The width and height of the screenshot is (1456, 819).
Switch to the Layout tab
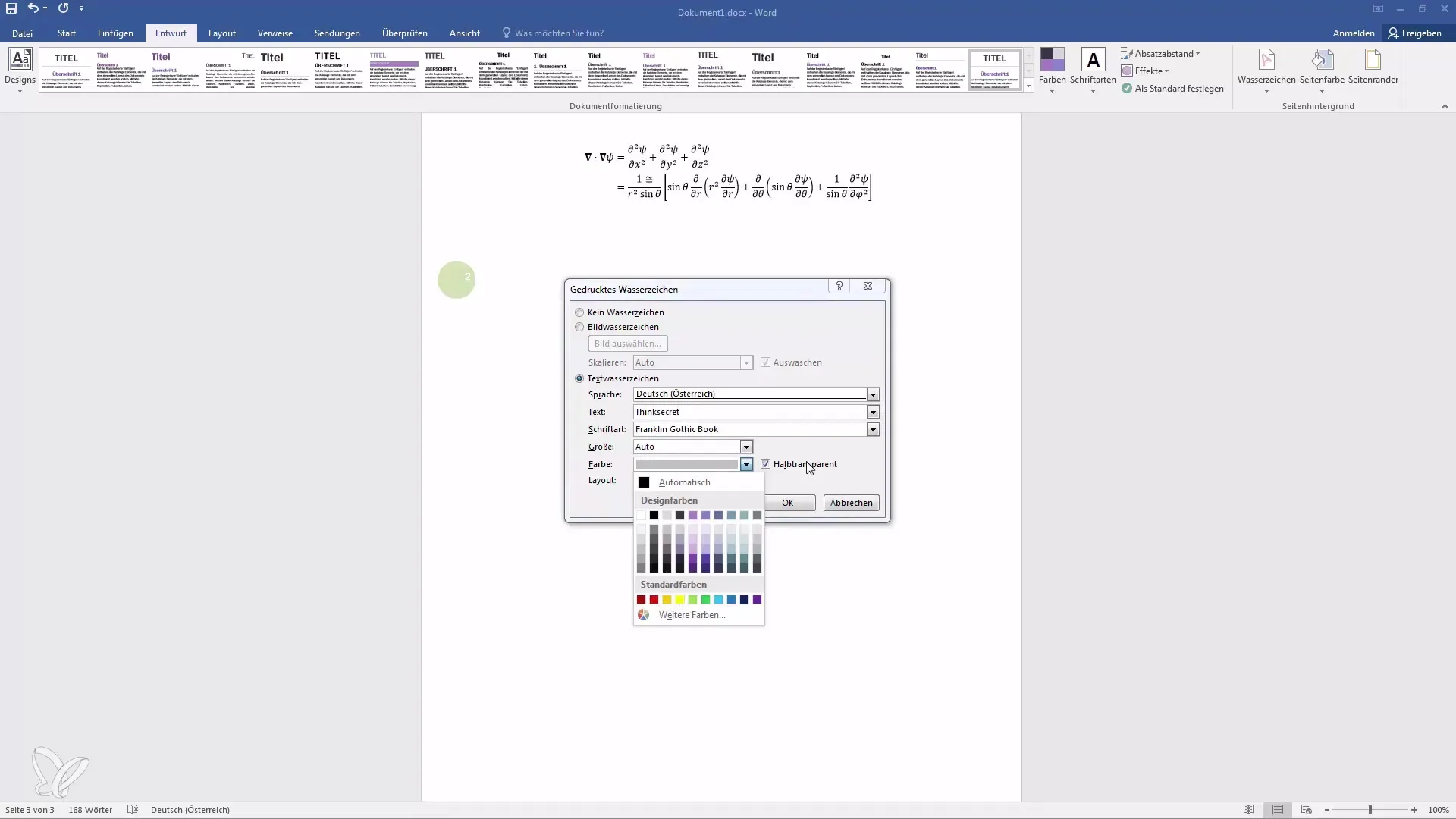tap(222, 33)
